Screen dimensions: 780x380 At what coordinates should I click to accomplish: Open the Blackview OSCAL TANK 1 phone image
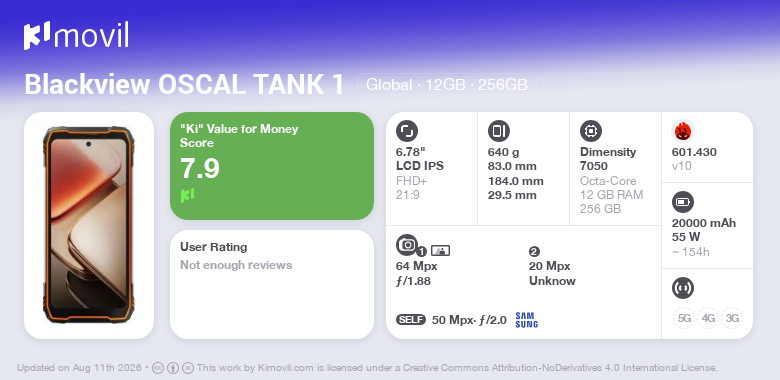(x=89, y=225)
